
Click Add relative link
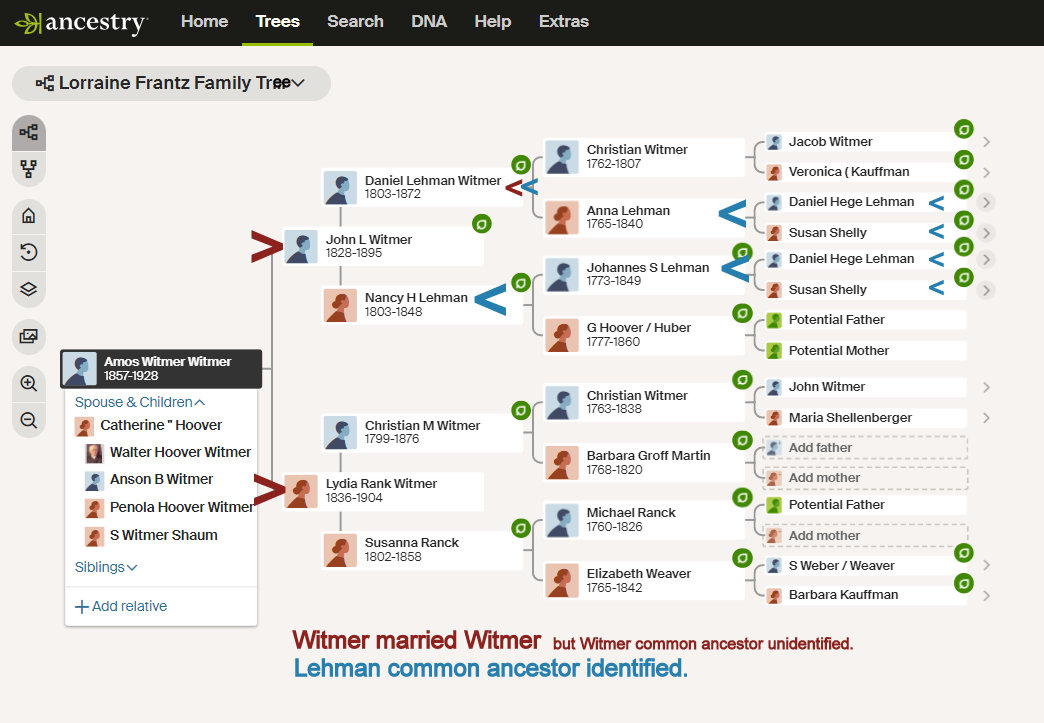[121, 606]
